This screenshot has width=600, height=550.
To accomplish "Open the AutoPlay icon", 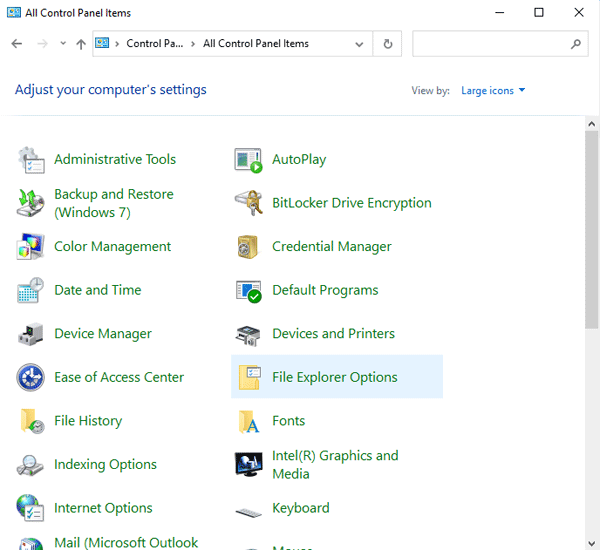I will point(248,160).
